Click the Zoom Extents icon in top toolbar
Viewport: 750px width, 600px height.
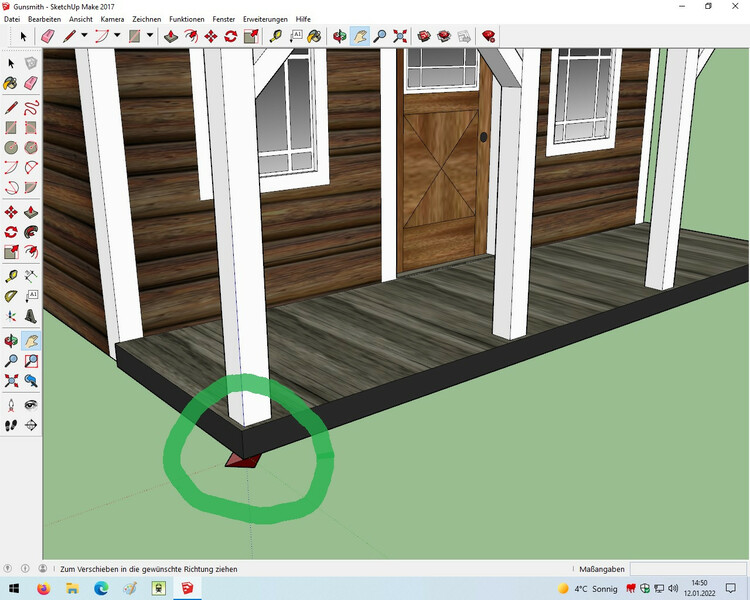tap(400, 36)
